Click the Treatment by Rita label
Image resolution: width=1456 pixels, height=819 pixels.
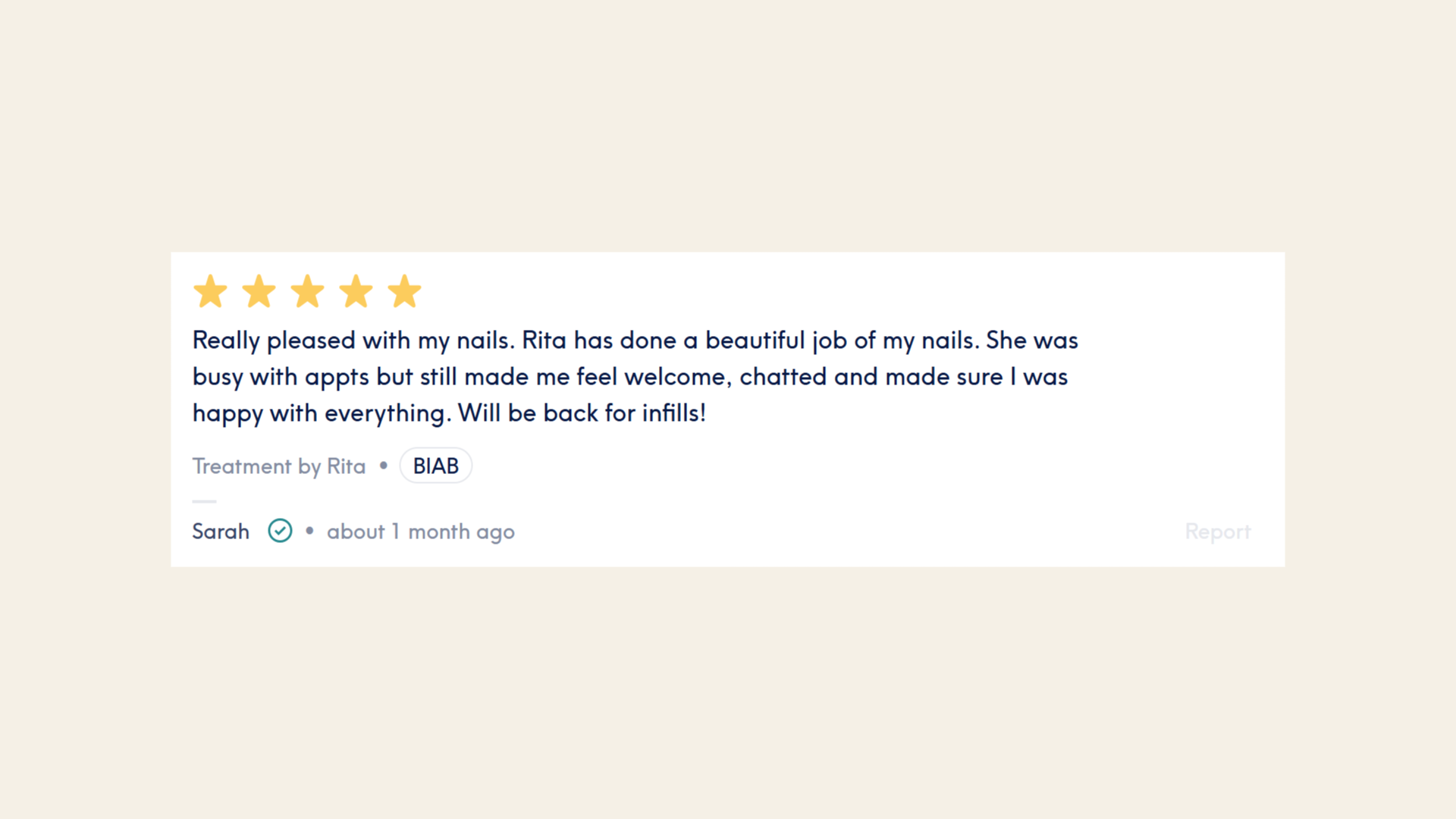(x=279, y=466)
